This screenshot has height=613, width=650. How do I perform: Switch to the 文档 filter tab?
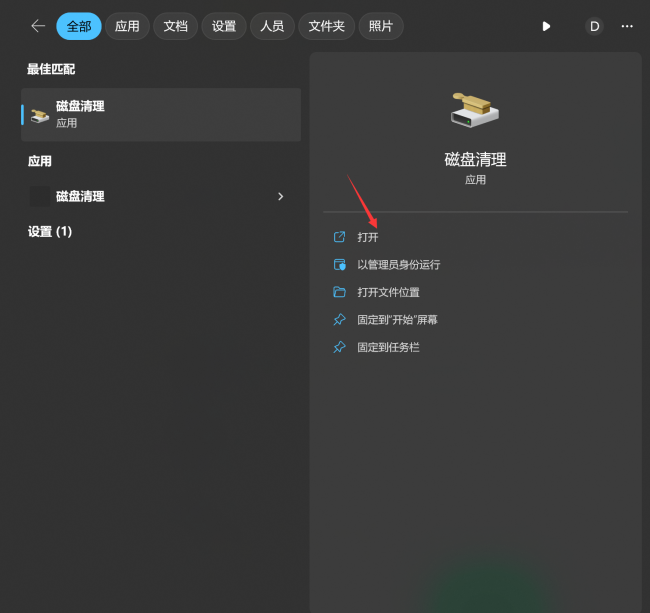[x=175, y=26]
